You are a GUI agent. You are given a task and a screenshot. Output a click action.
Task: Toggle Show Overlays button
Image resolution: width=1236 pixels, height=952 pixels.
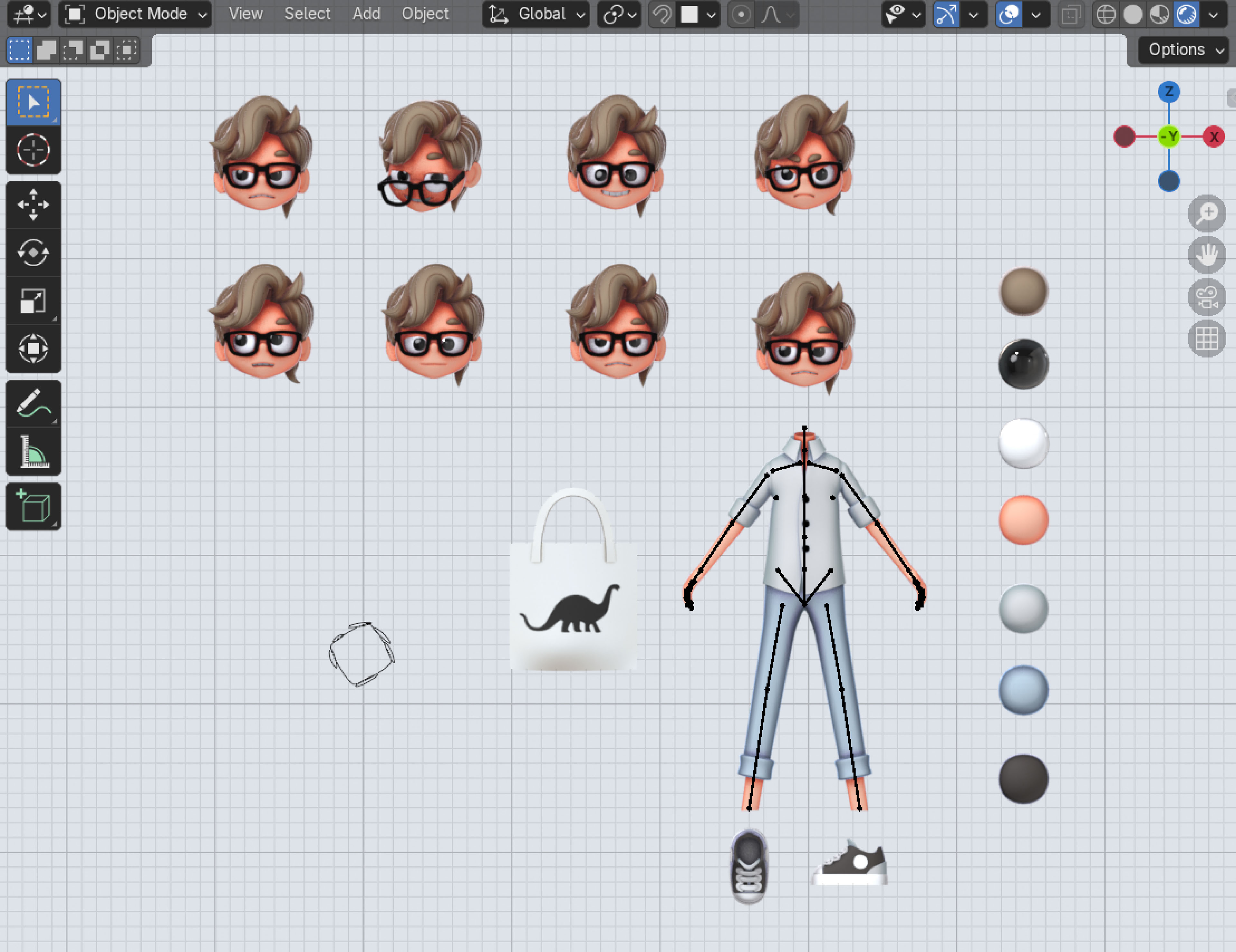click(1008, 14)
